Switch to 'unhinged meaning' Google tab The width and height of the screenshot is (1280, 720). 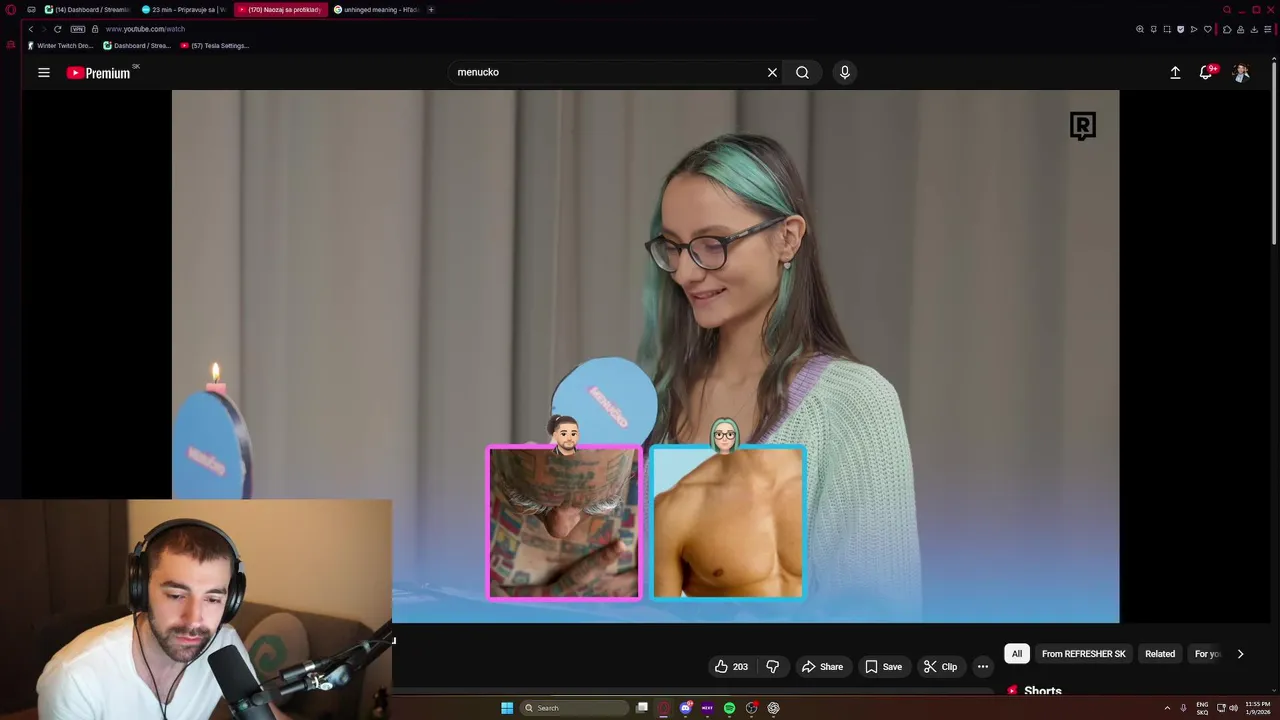pos(376,9)
